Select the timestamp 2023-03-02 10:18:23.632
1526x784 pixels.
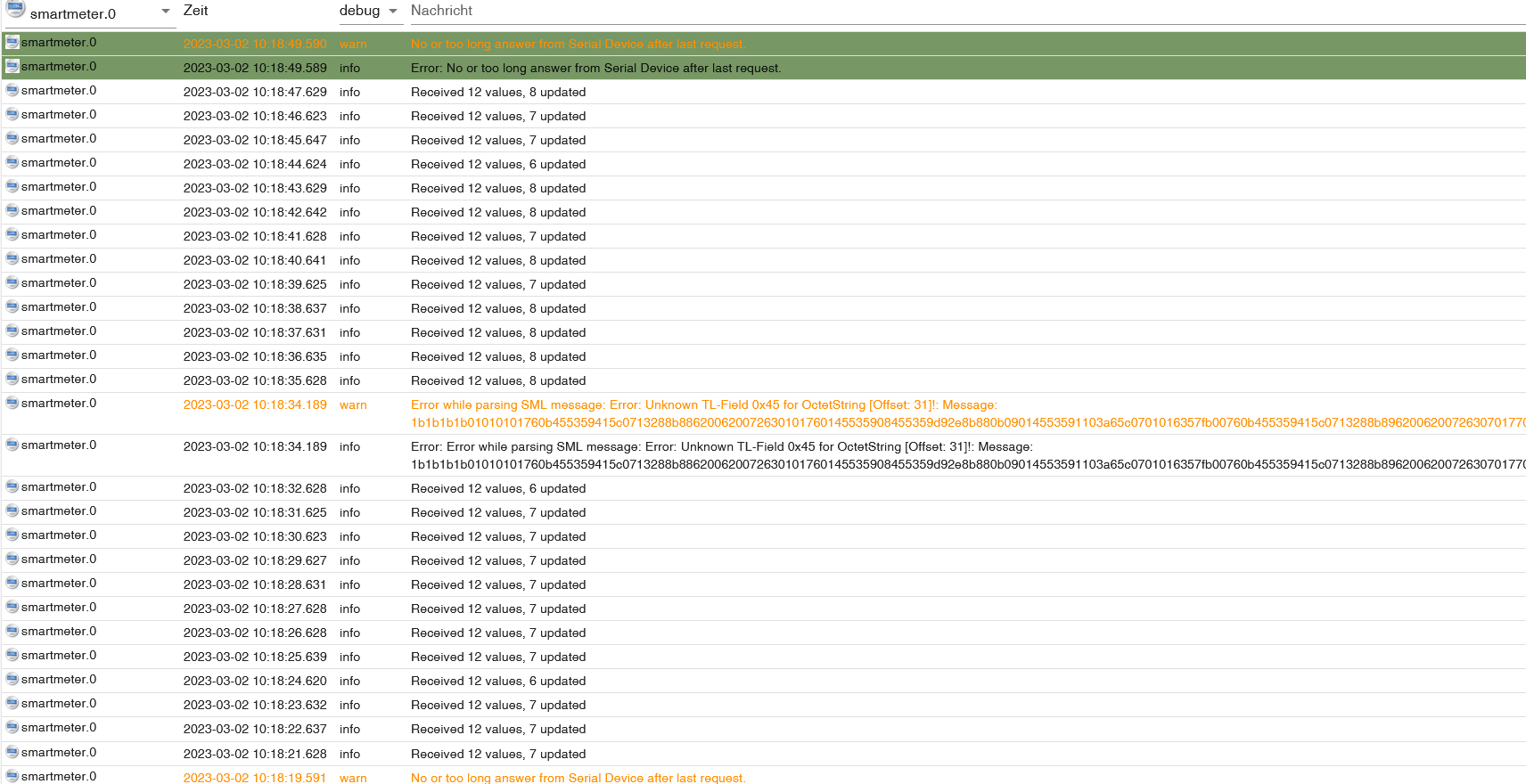(x=255, y=705)
